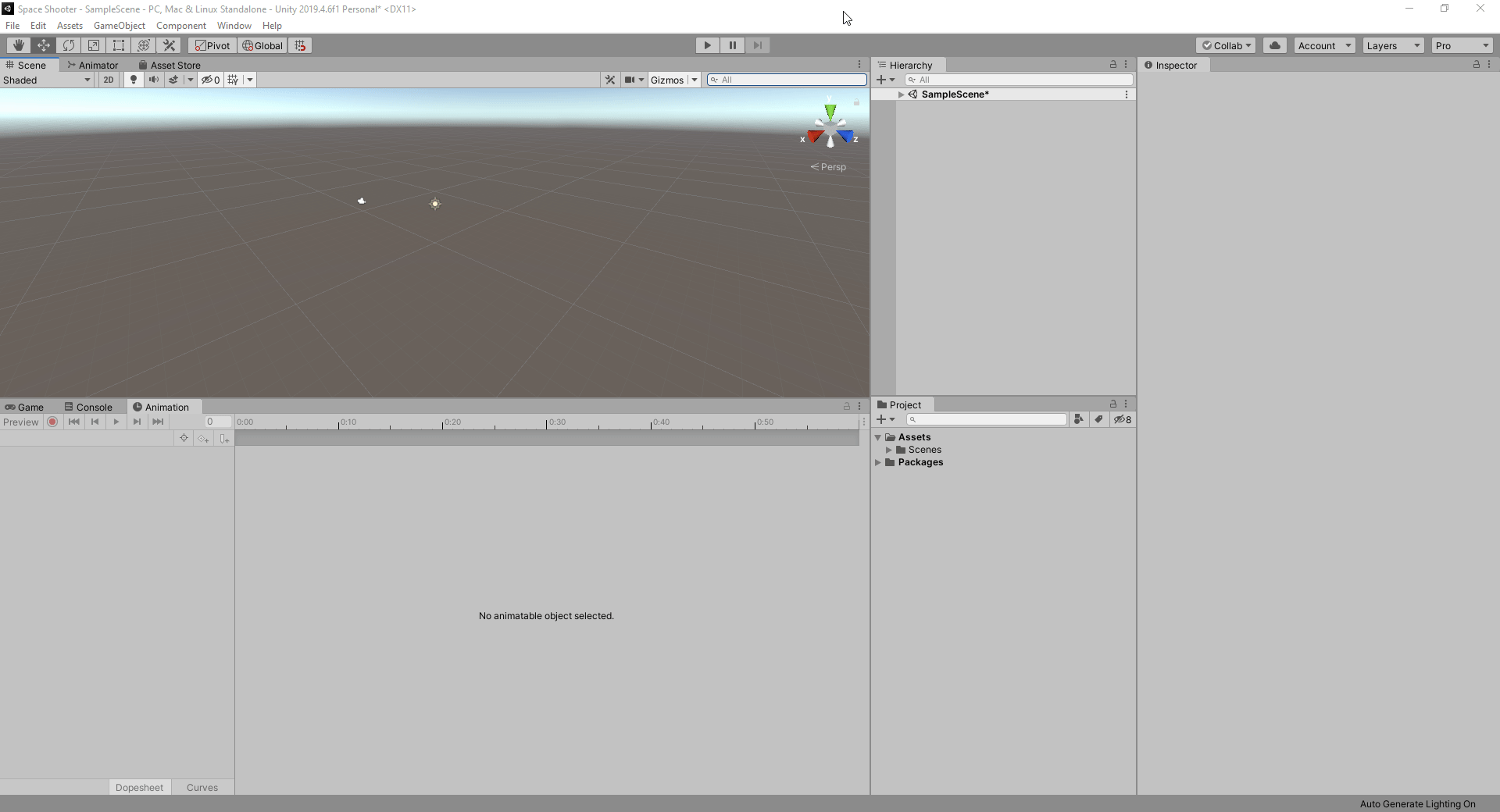The image size is (1500, 812).
Task: Click the blue Z axis cone on gizmo
Action: (845, 137)
